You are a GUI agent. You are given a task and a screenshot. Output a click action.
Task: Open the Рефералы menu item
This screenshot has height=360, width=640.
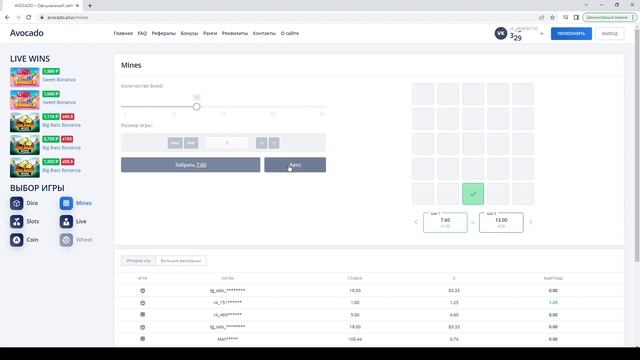click(x=164, y=33)
